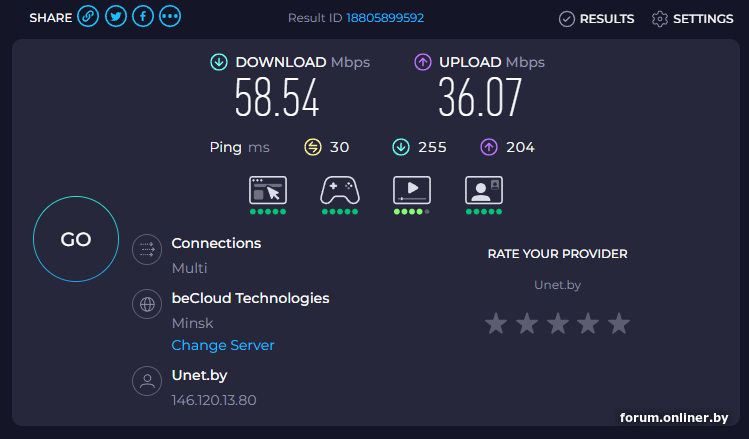Click the gaming controller quality icon
Screen dimensions: 749x439
pos(339,189)
